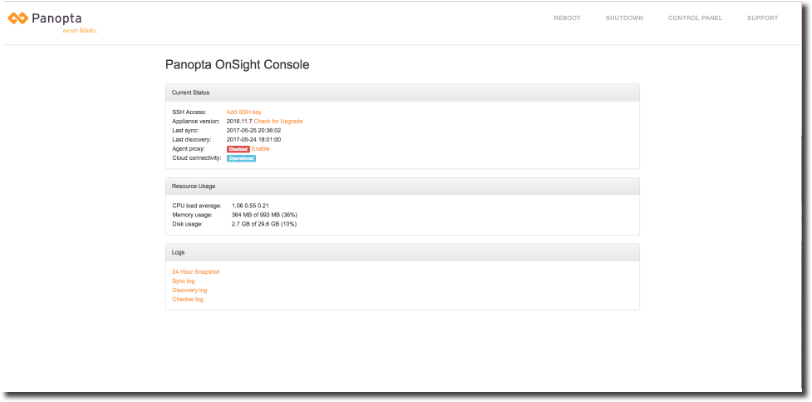This screenshot has height=402, width=812.
Task: Click the Disk usage label
Action: pyautogui.click(x=187, y=224)
